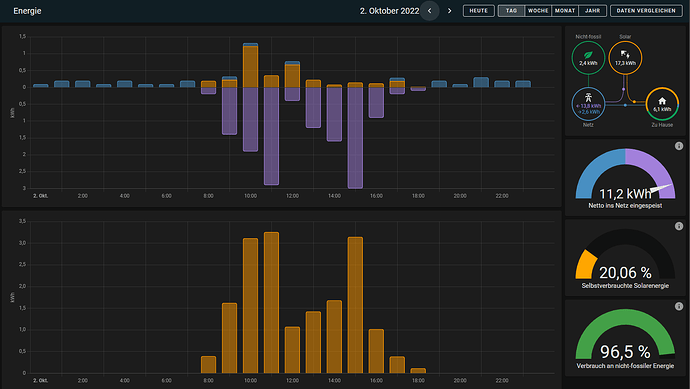Switch to WOCHE period view

[x=538, y=11]
